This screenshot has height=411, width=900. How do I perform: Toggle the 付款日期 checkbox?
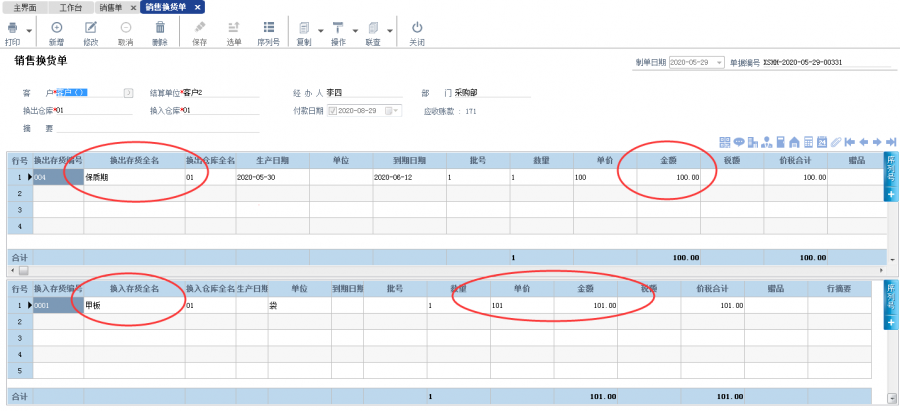click(x=333, y=110)
